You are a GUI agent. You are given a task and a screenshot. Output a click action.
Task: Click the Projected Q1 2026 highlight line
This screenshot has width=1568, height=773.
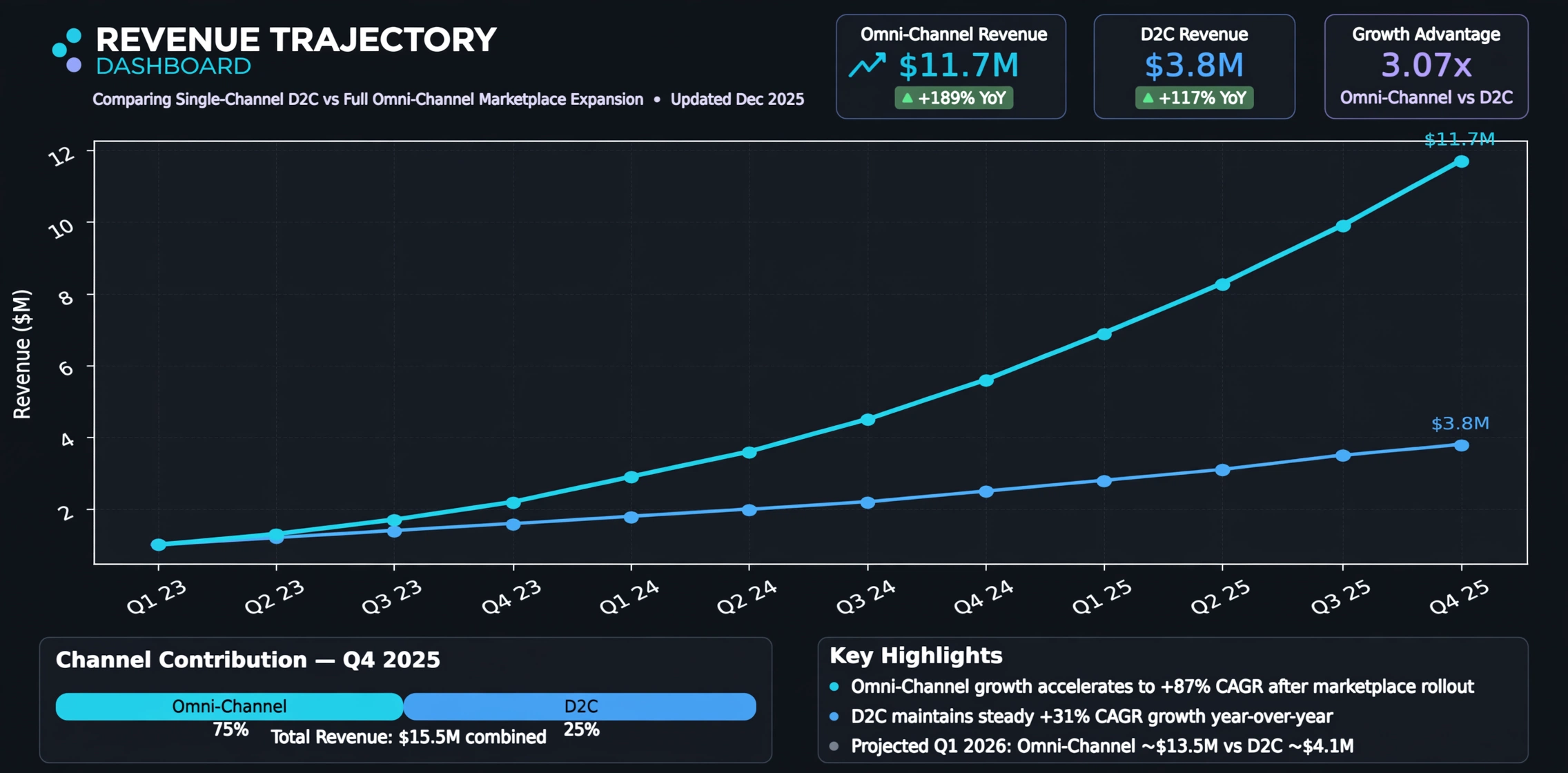[x=1102, y=746]
